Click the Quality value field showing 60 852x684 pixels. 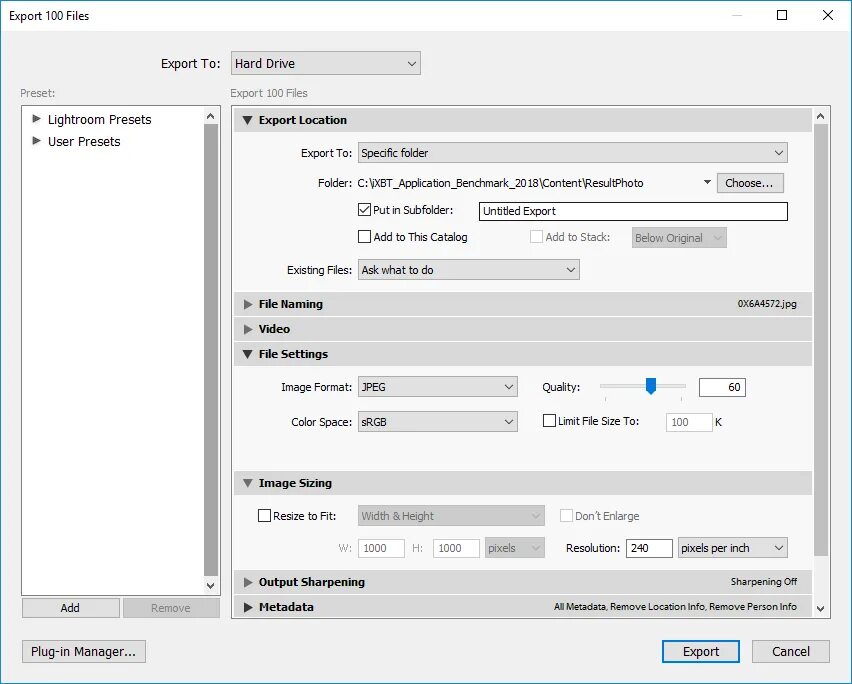[x=722, y=387]
